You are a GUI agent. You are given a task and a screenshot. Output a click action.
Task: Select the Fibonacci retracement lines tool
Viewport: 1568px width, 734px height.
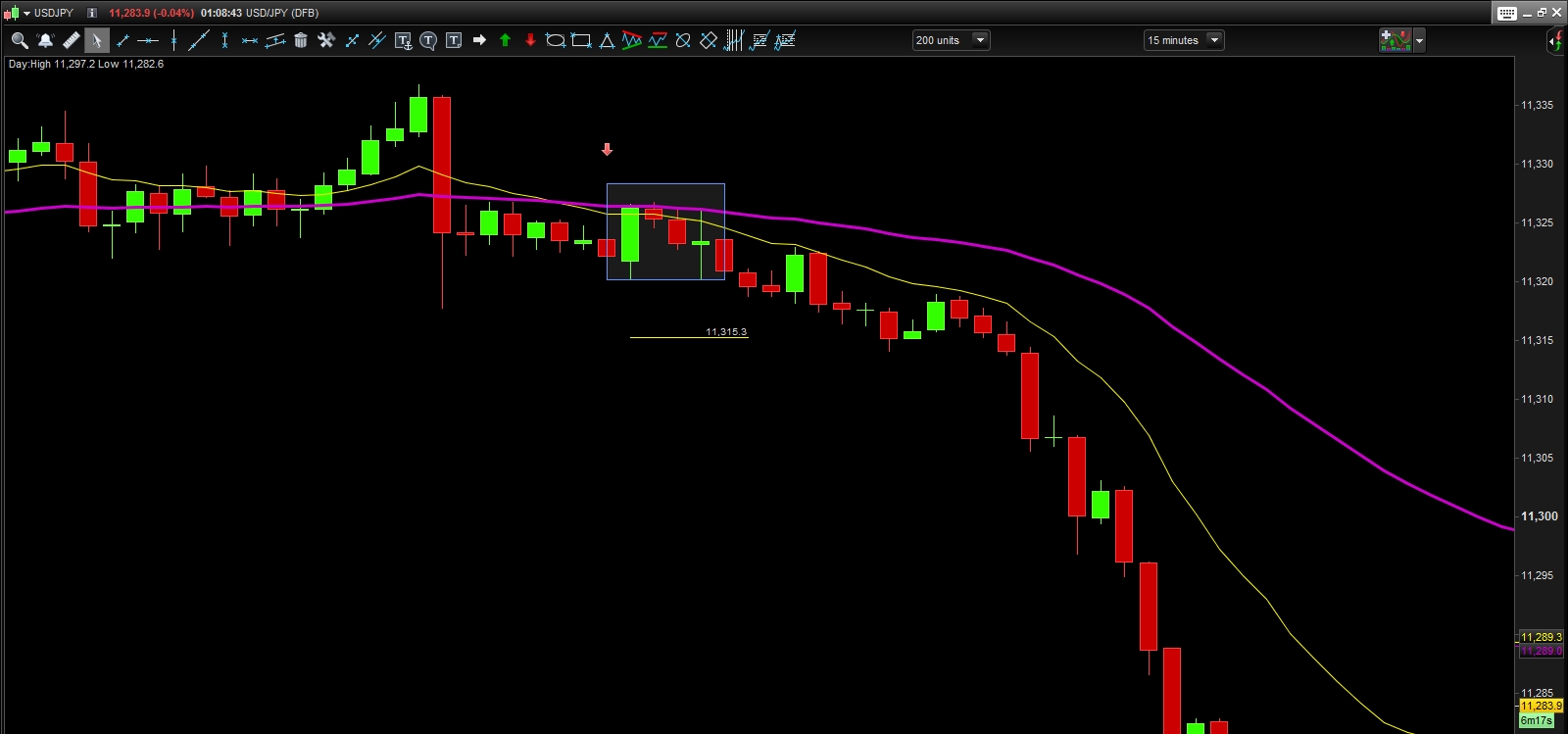coord(759,40)
